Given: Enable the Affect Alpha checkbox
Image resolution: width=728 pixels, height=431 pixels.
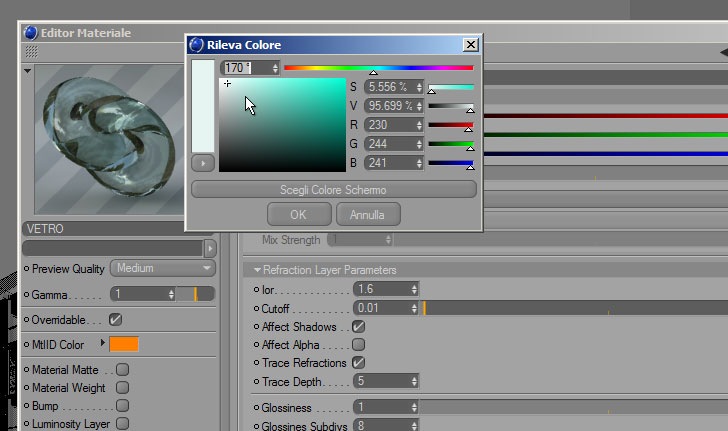Looking at the screenshot, I should [358, 345].
